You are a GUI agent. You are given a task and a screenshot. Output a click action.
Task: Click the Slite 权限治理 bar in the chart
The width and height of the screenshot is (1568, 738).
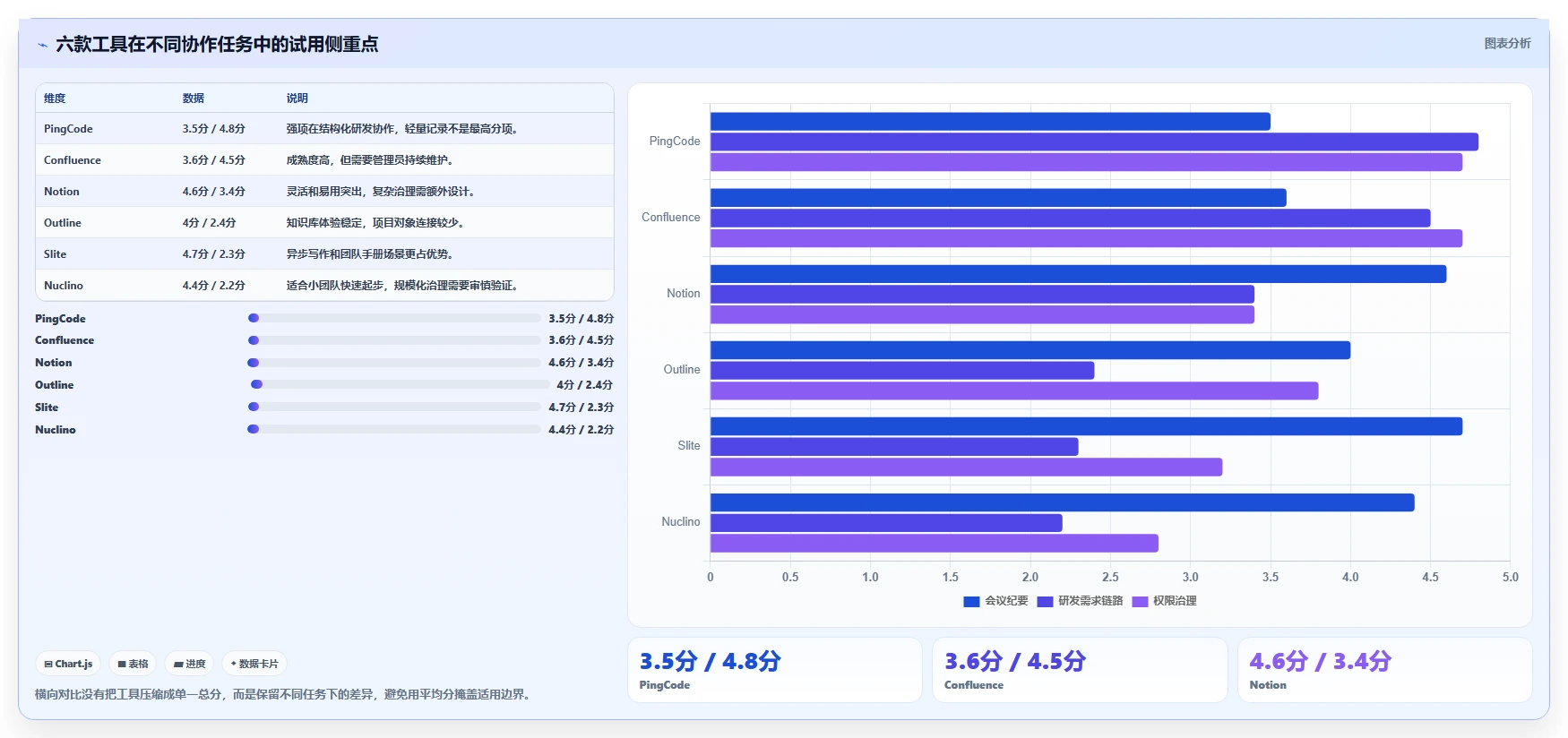click(x=966, y=467)
